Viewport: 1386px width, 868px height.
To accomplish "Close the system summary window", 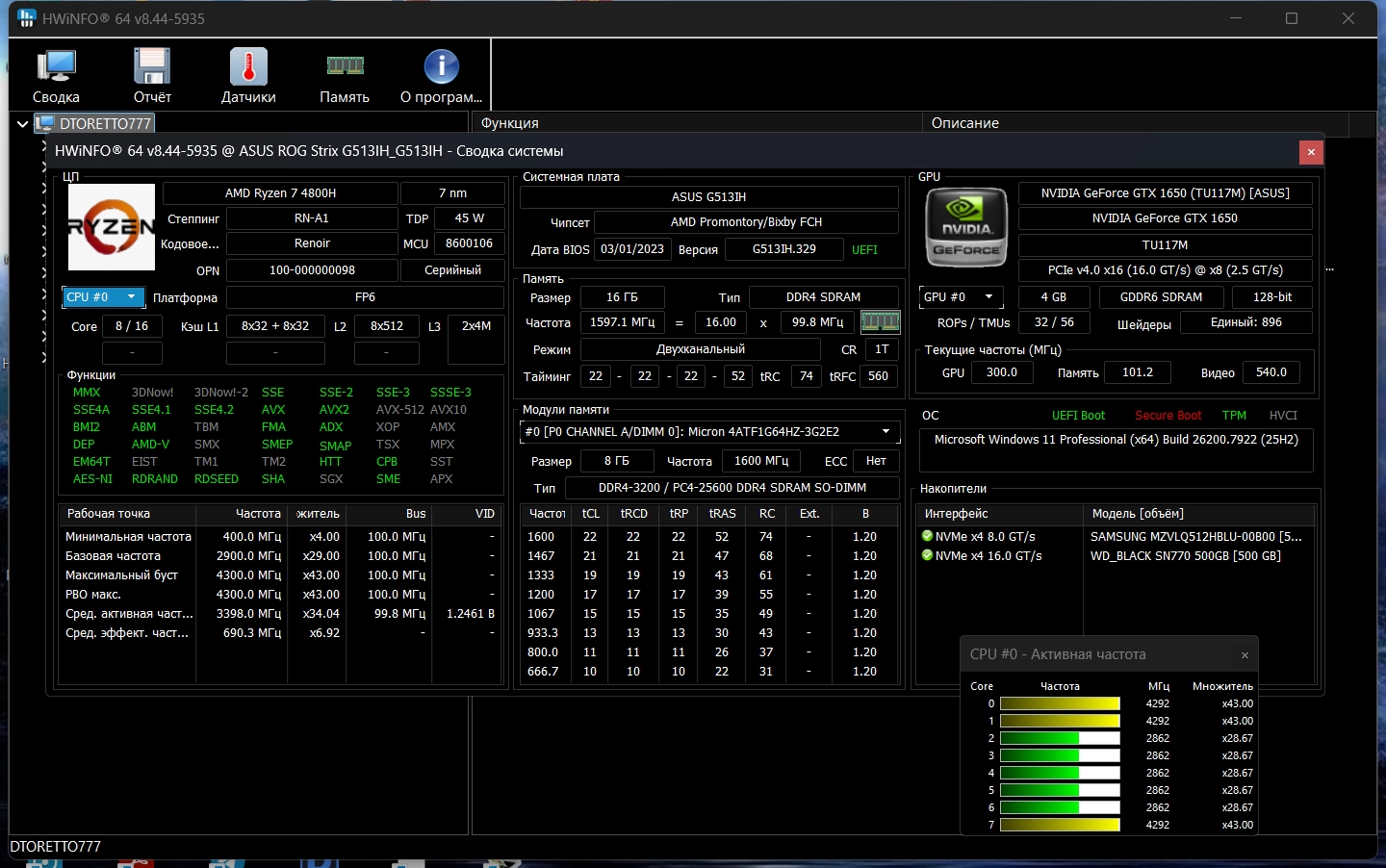I will 1310,152.
